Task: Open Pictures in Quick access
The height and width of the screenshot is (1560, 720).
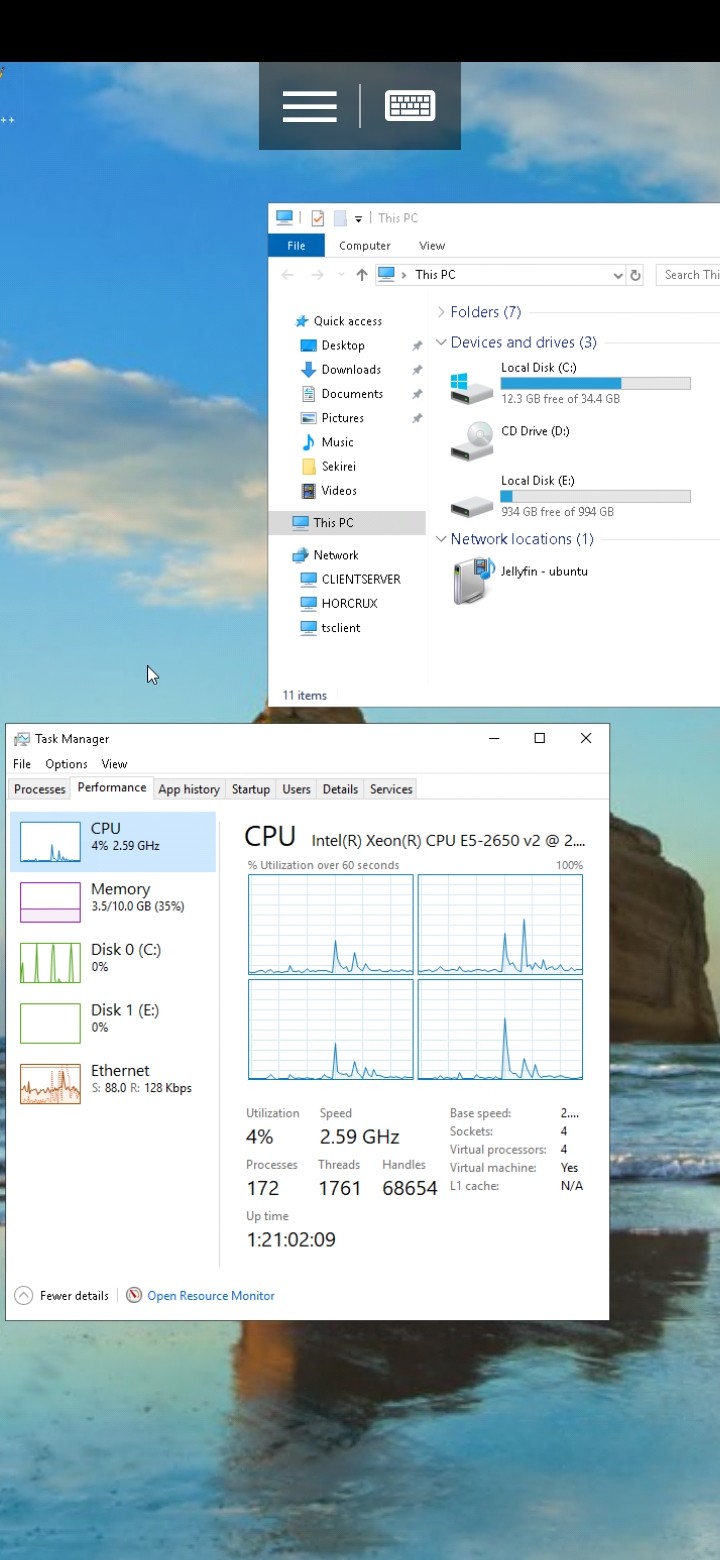Action: pyautogui.click(x=342, y=418)
